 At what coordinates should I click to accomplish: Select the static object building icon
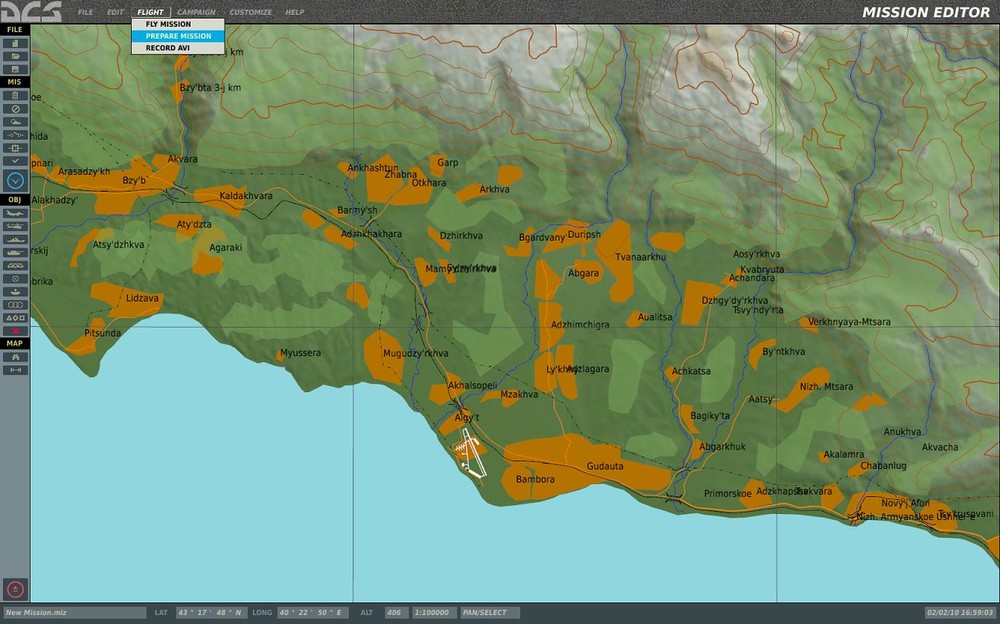coord(15,265)
